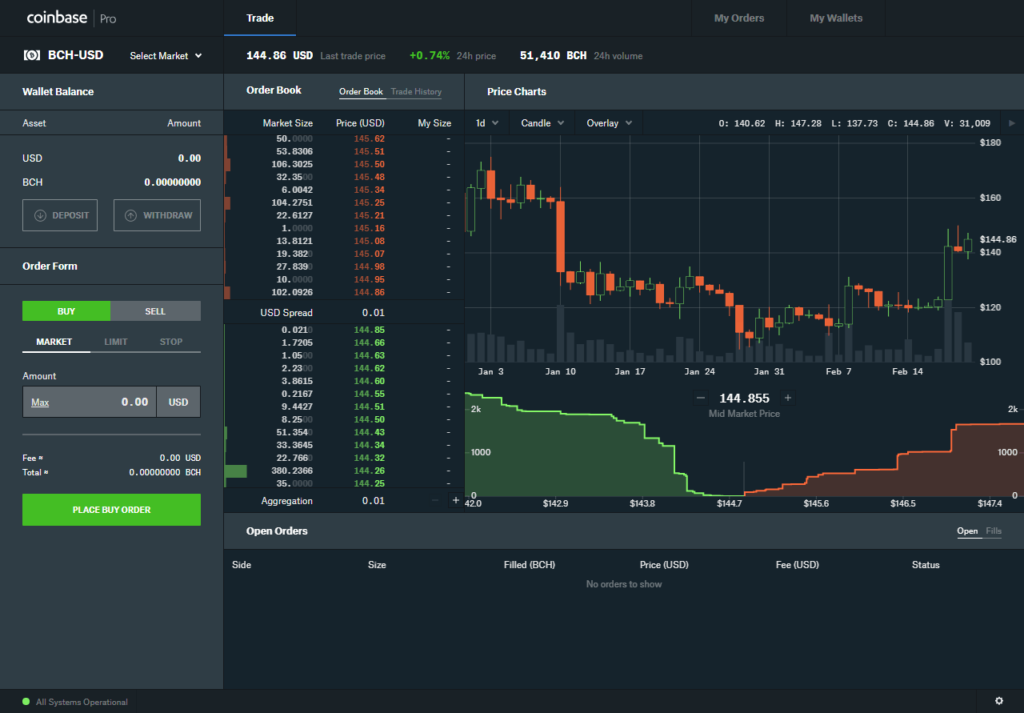
Task: Click the Deposit button
Action: (x=60, y=215)
